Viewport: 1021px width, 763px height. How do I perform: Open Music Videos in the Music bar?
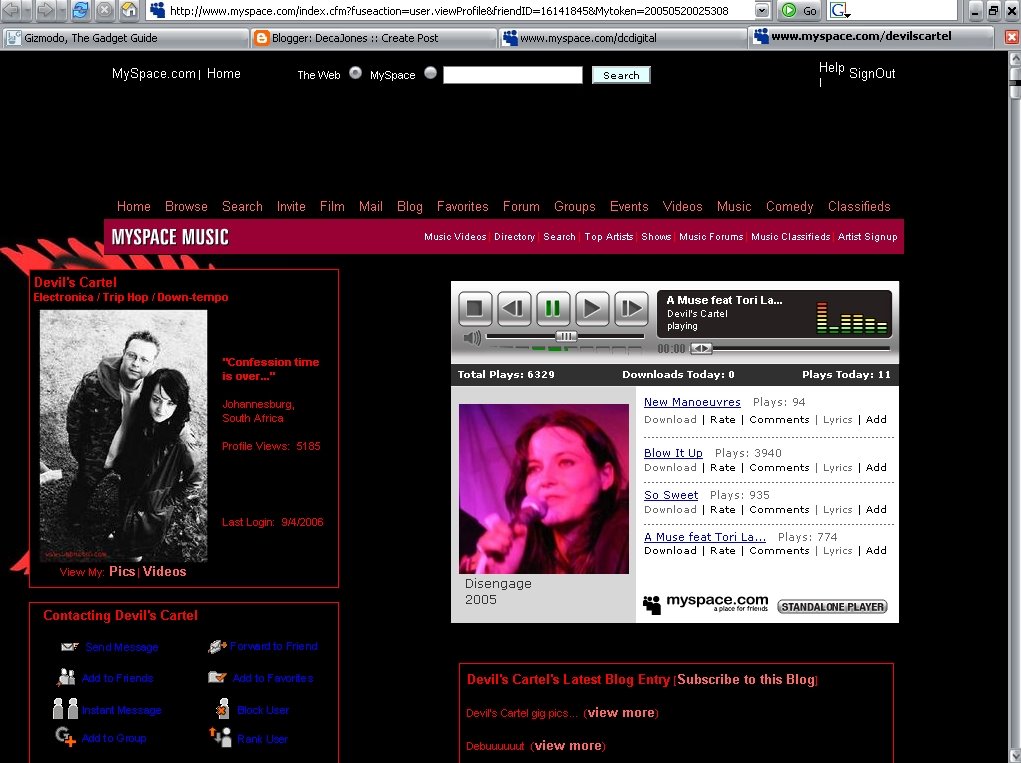(455, 236)
